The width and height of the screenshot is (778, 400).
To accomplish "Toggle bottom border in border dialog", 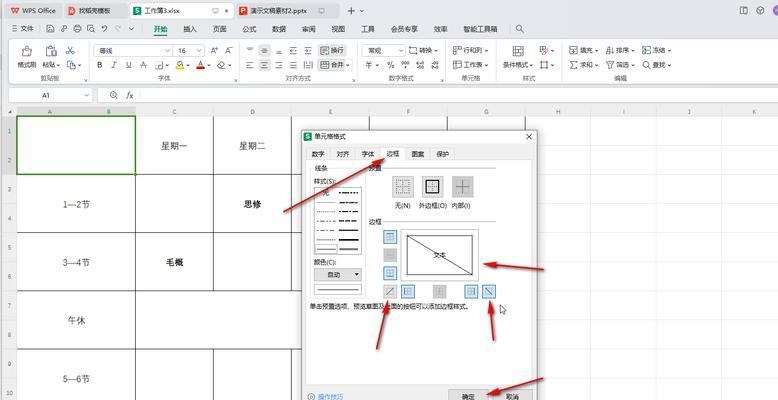I will [x=390, y=273].
